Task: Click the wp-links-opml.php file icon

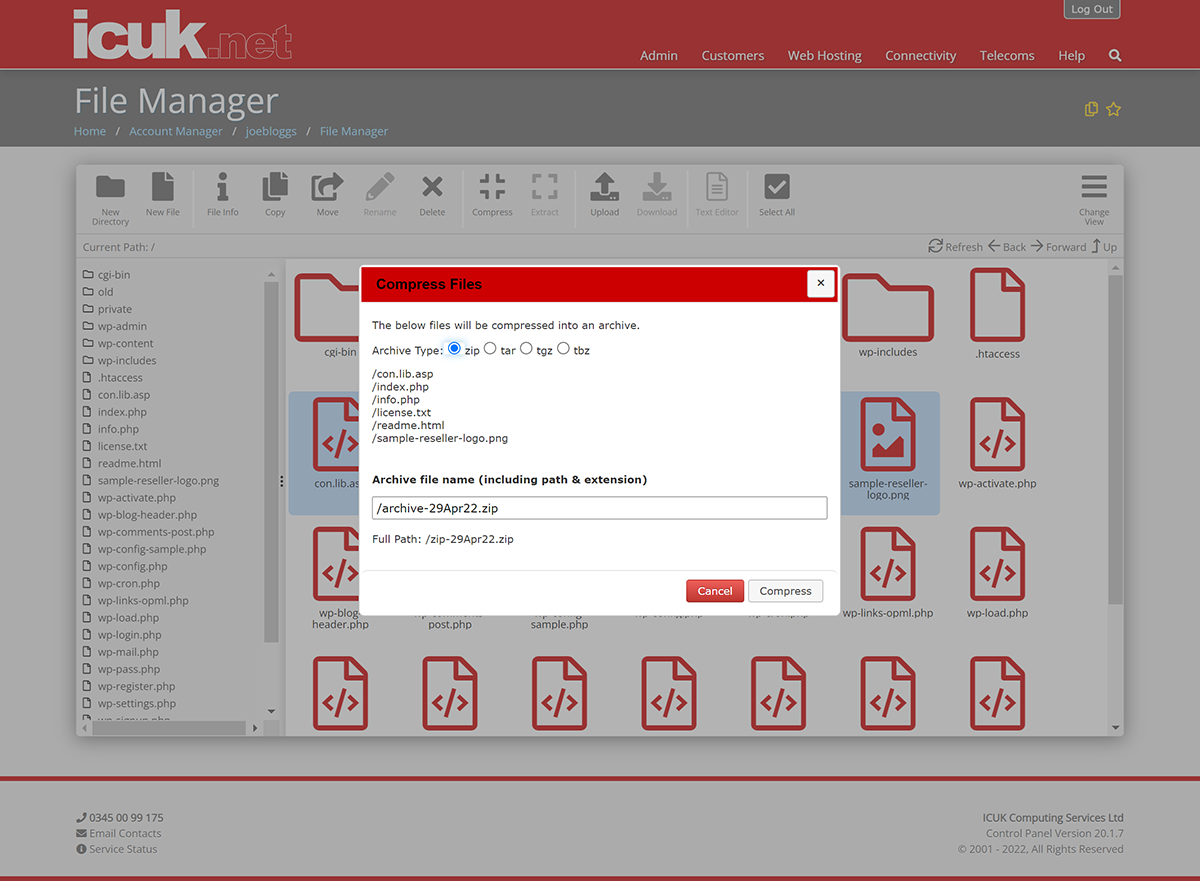Action: tap(888, 564)
